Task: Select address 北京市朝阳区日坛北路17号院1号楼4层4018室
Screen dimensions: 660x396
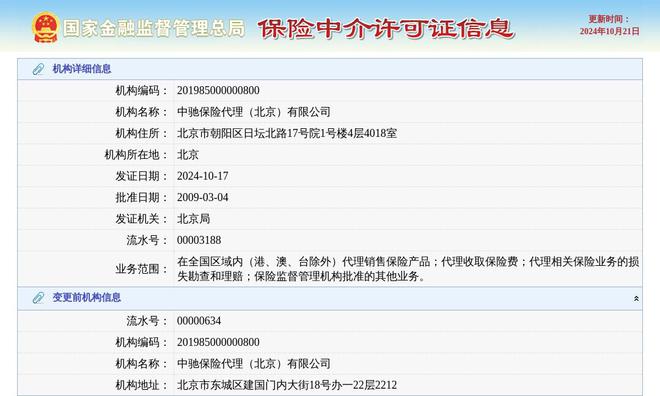Action: click(x=287, y=133)
